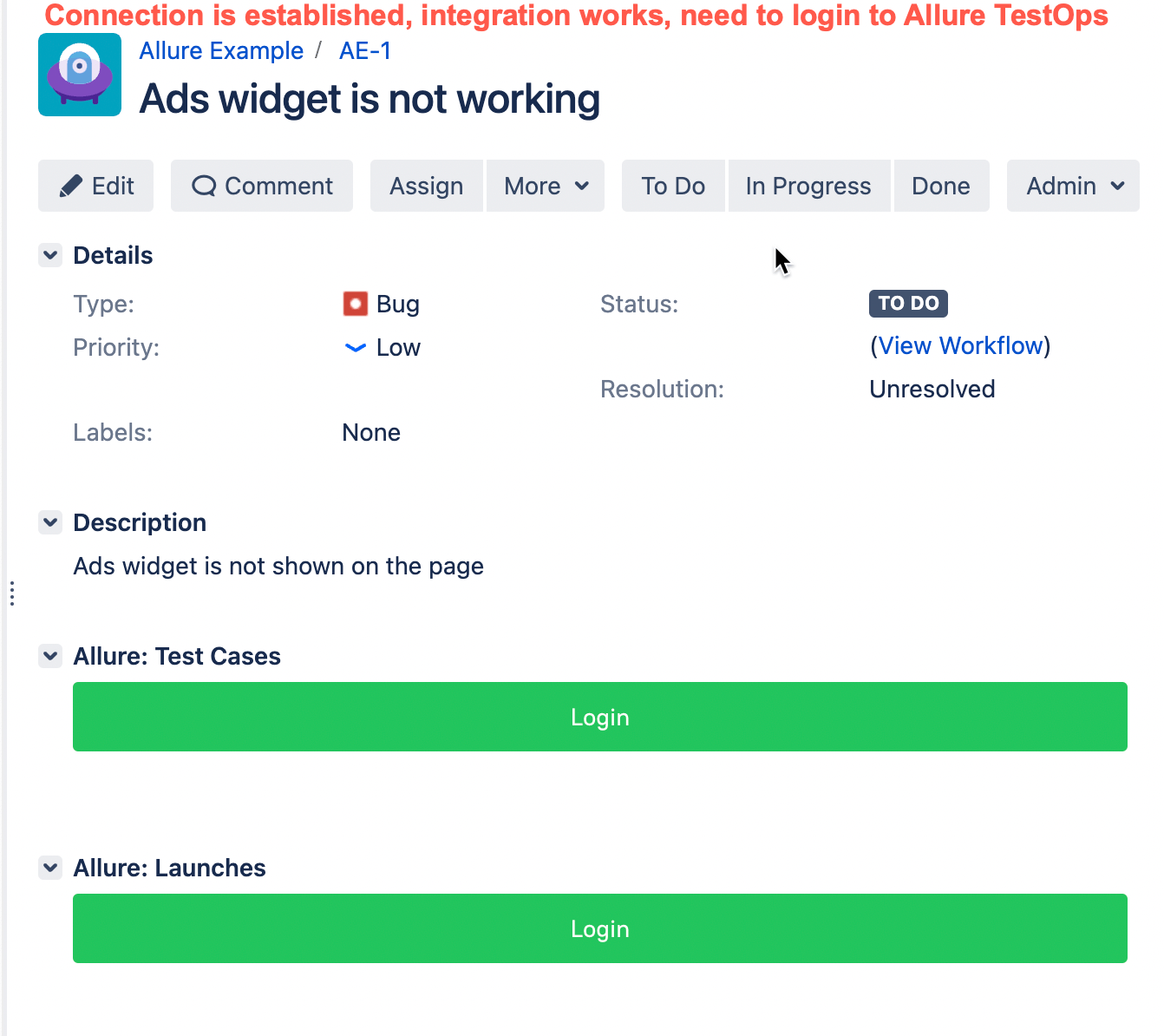Viewport: 1164px width, 1036px height.
Task: Click the 'Allure: Test Cases' heading text
Action: click(x=177, y=657)
